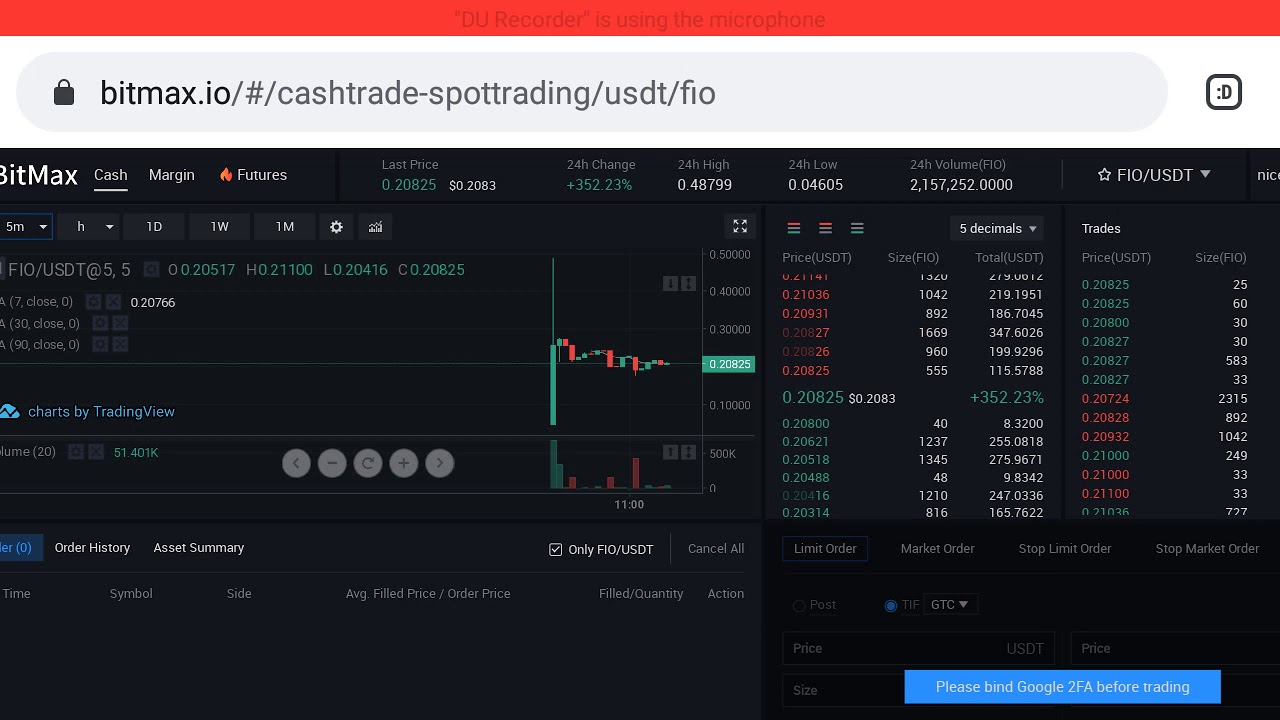The image size is (1280, 720).
Task: Maximize the volume pane
Action: [x=689, y=453]
